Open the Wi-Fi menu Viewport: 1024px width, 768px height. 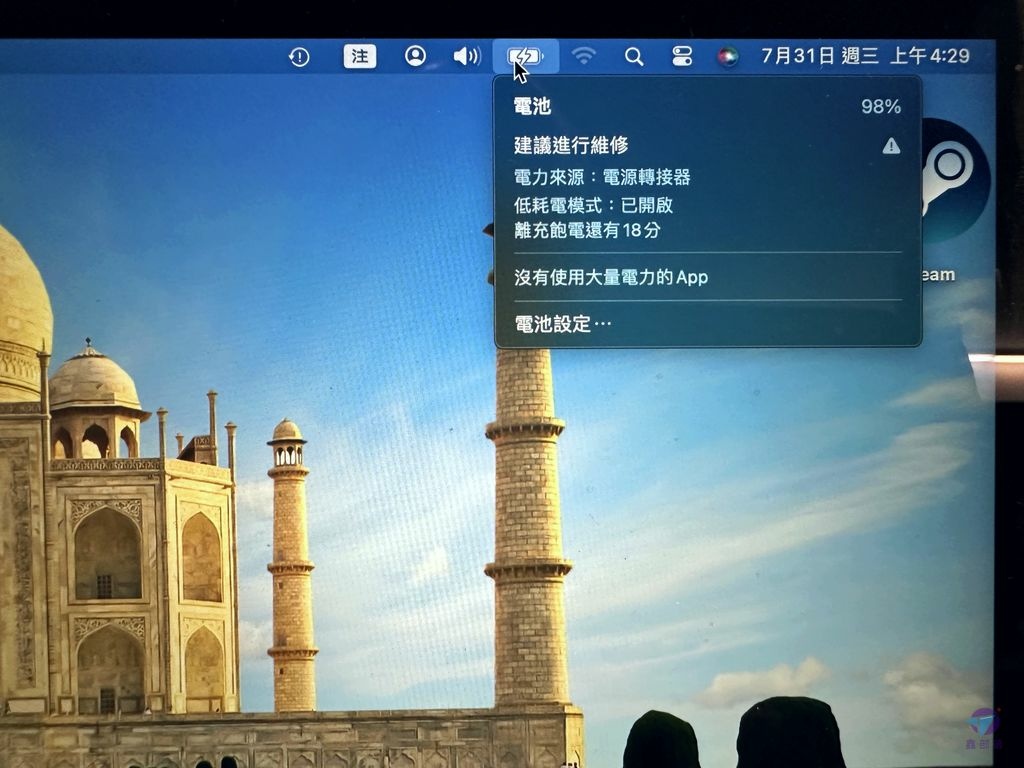coord(583,56)
